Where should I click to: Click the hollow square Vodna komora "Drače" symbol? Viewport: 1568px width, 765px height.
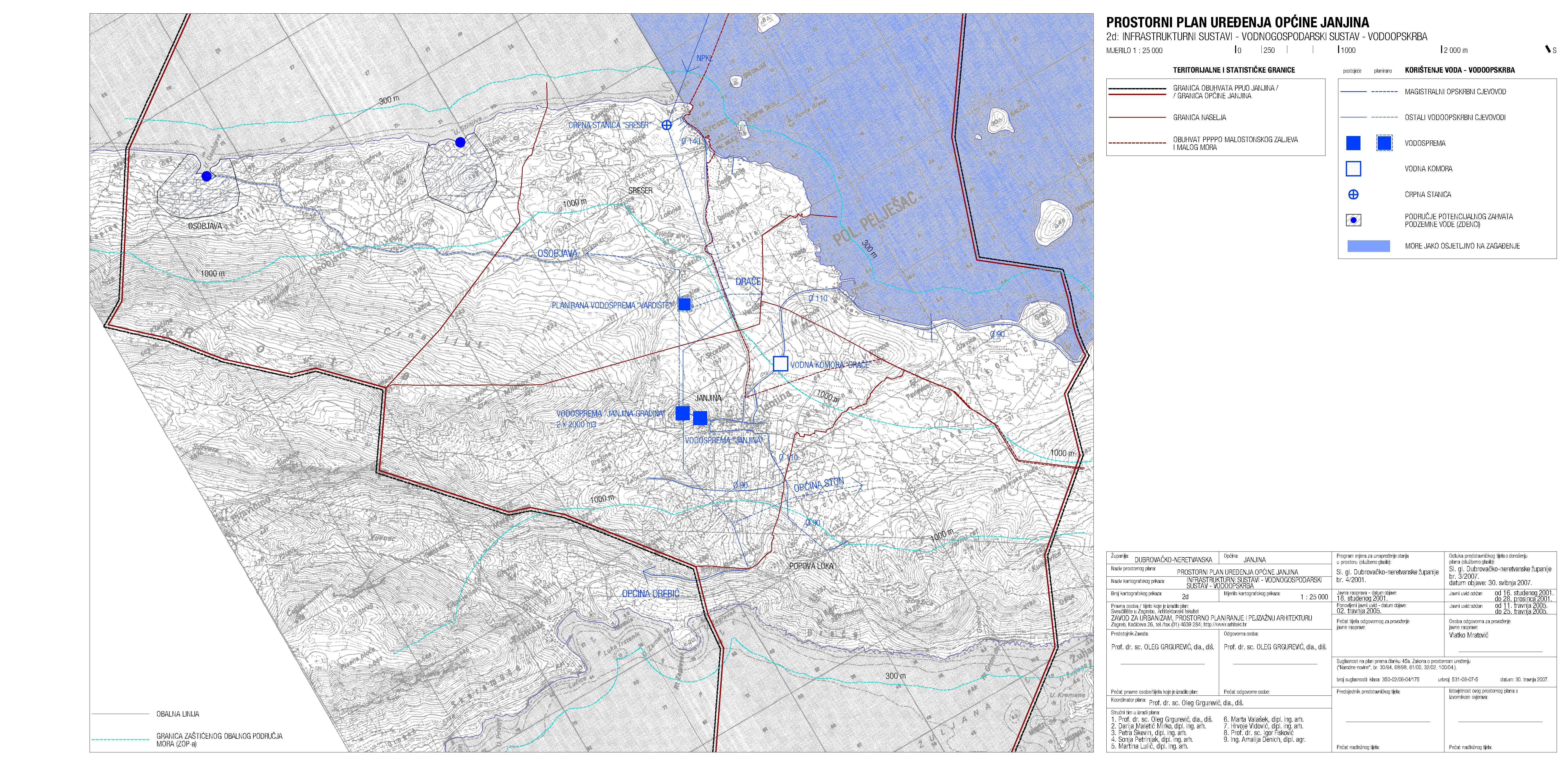coord(780,364)
